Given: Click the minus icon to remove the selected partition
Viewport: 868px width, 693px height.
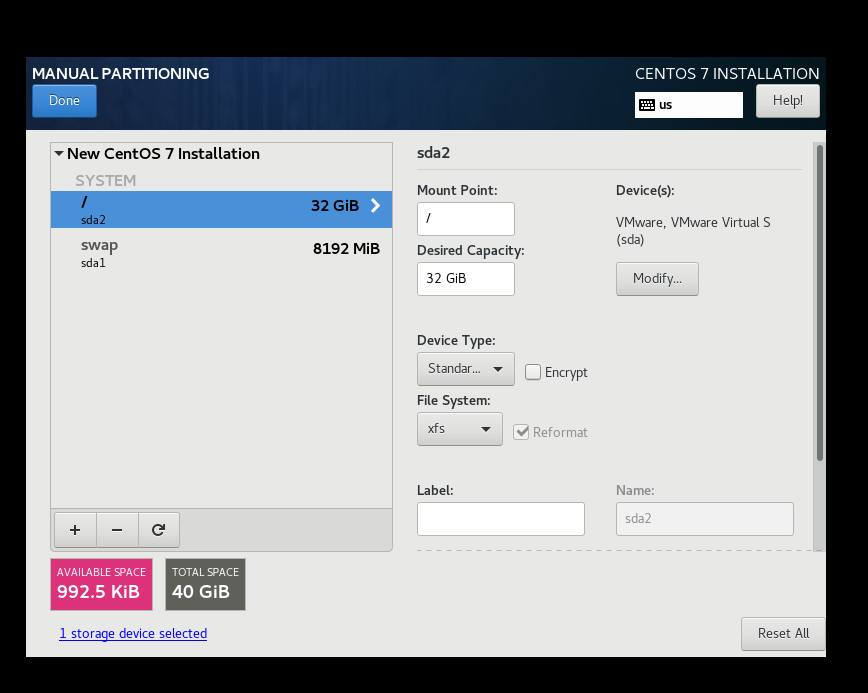Looking at the screenshot, I should coord(117,530).
